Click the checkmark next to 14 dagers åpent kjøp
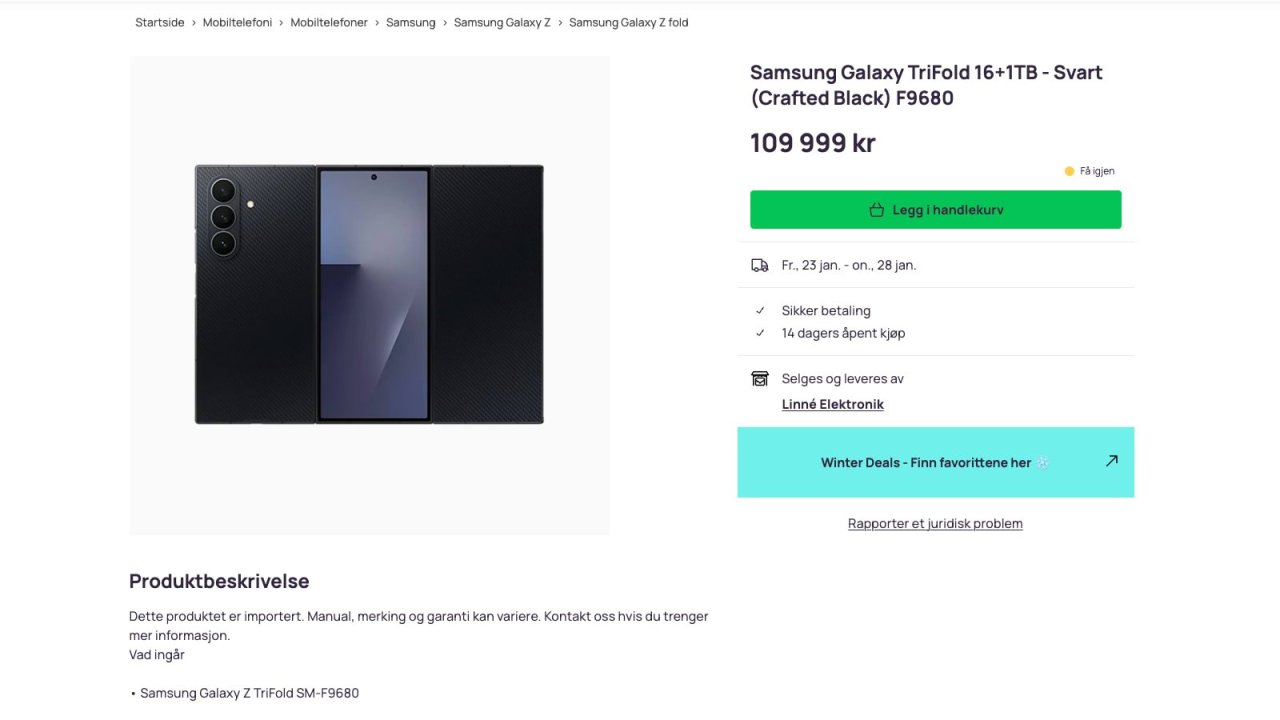Image resolution: width=1280 pixels, height=720 pixels. coord(760,333)
